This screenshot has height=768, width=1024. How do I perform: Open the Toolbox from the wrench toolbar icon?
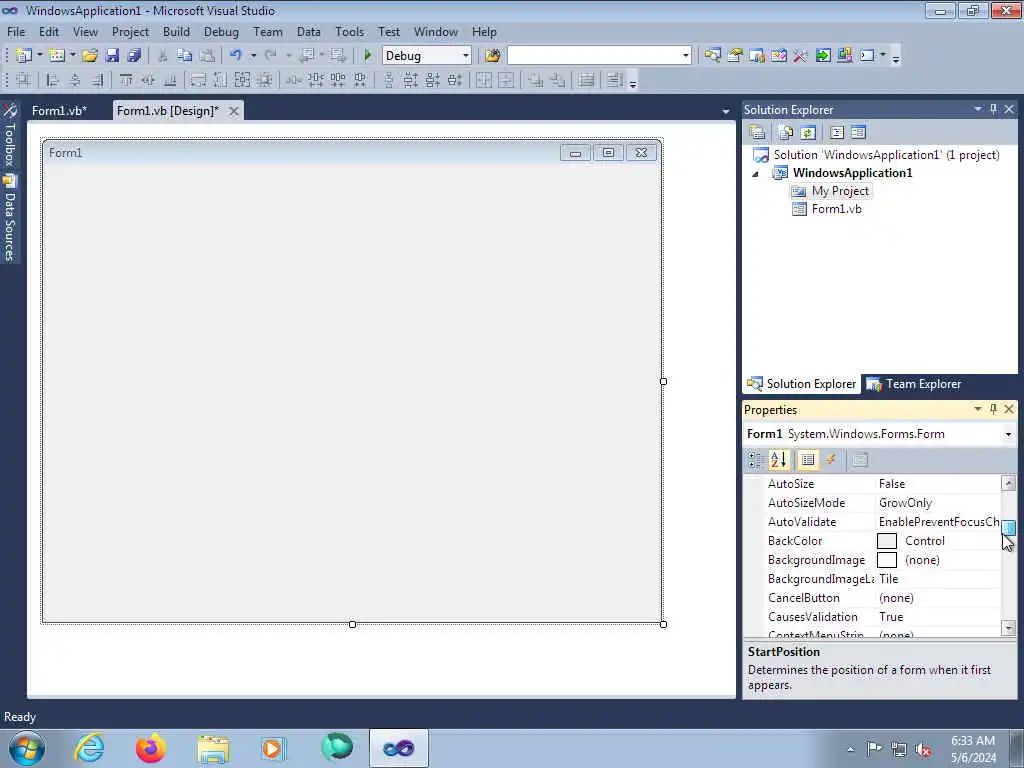tap(801, 56)
